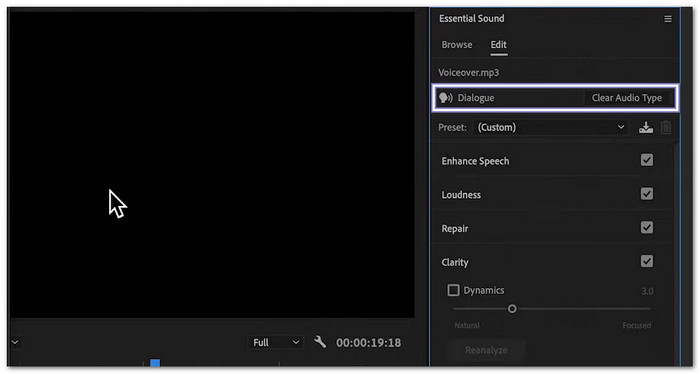
Task: Expand the Loudness section
Action: (x=461, y=195)
